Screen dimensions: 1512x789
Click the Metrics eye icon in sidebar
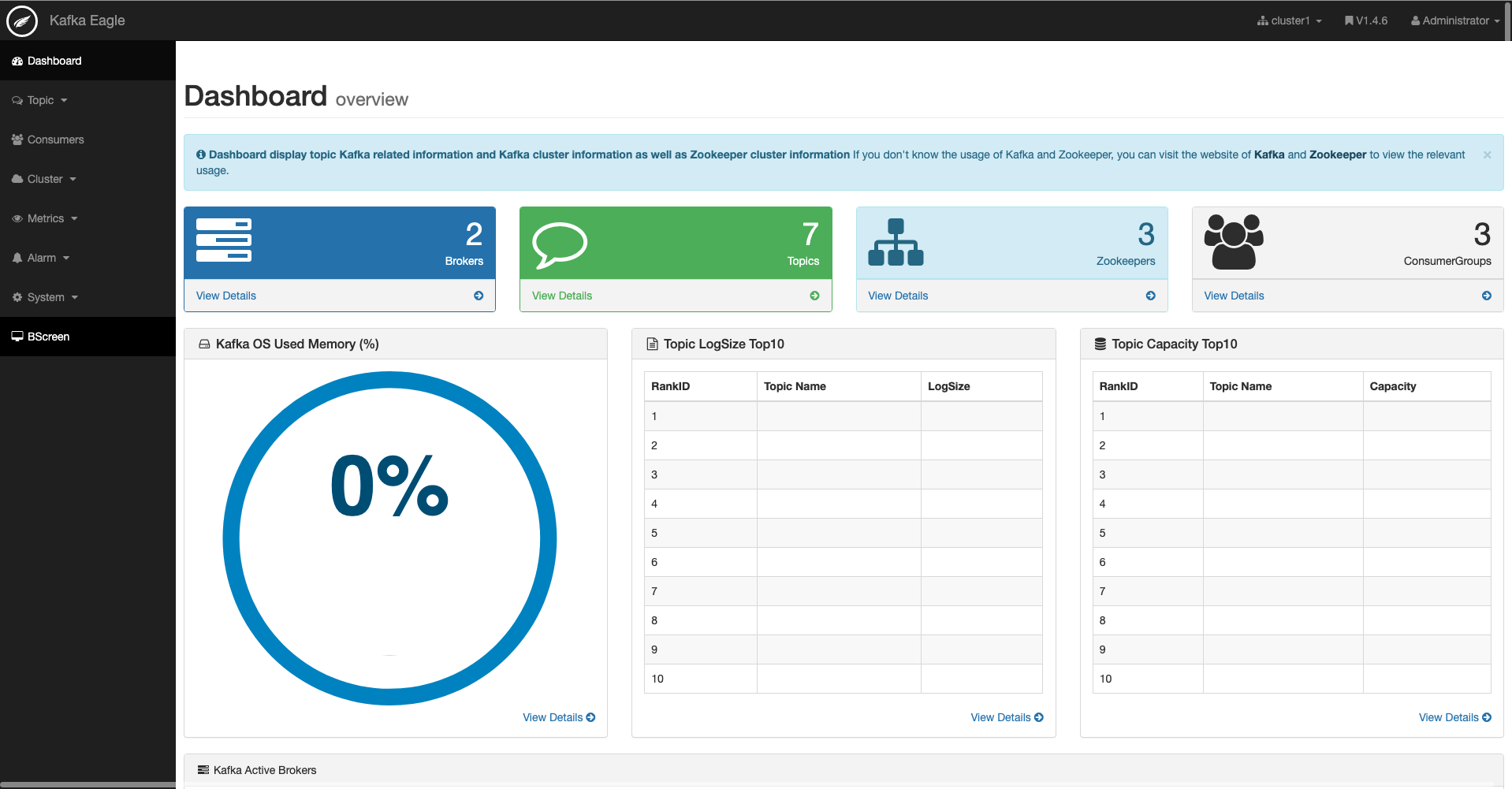pyautogui.click(x=17, y=218)
